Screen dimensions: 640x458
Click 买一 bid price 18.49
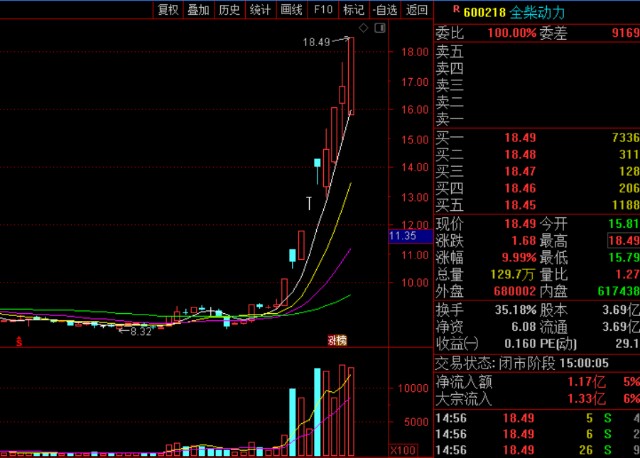pyautogui.click(x=520, y=138)
